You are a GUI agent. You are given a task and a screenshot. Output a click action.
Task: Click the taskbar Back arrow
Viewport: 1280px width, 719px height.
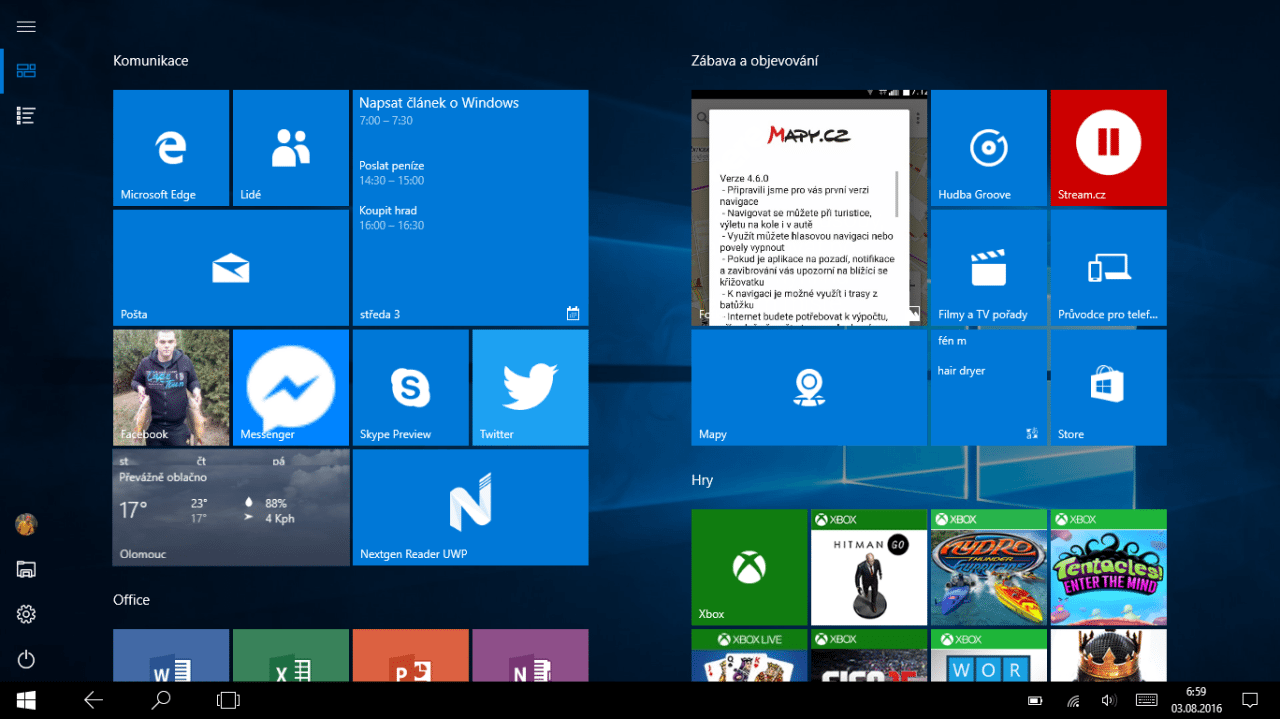click(x=93, y=700)
